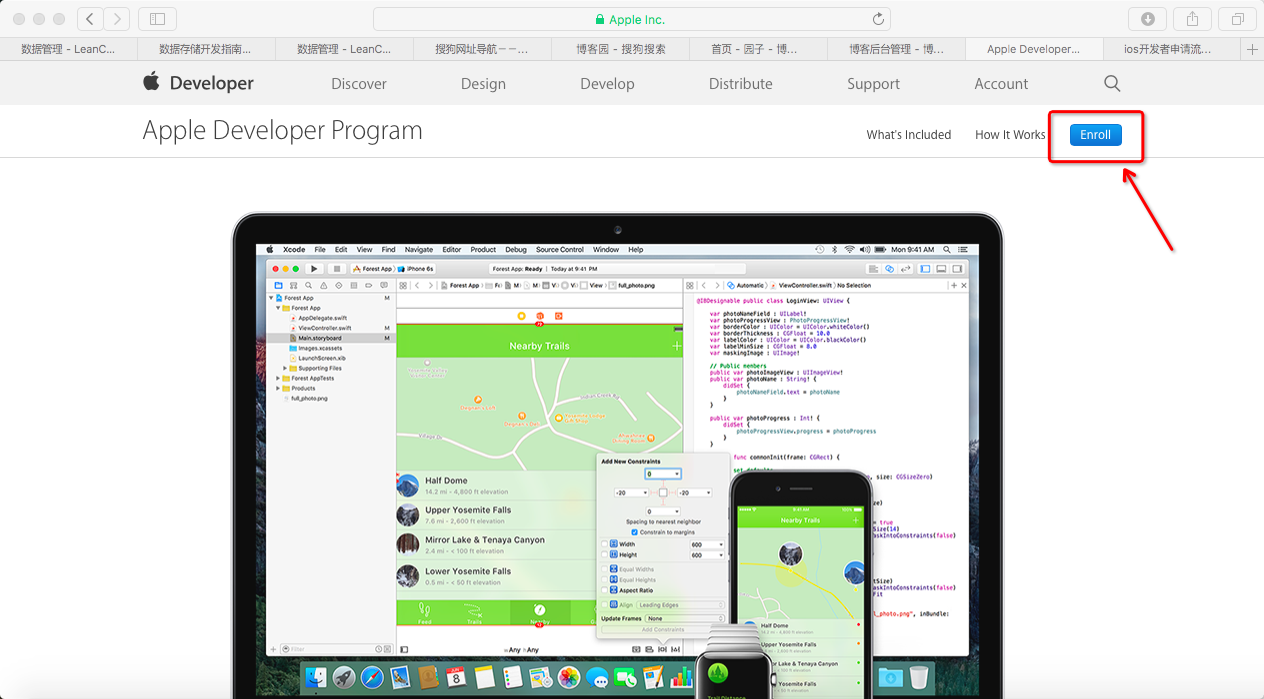Viewport: 1264px width, 699px height.
Task: Open the Discover section
Action: [359, 84]
